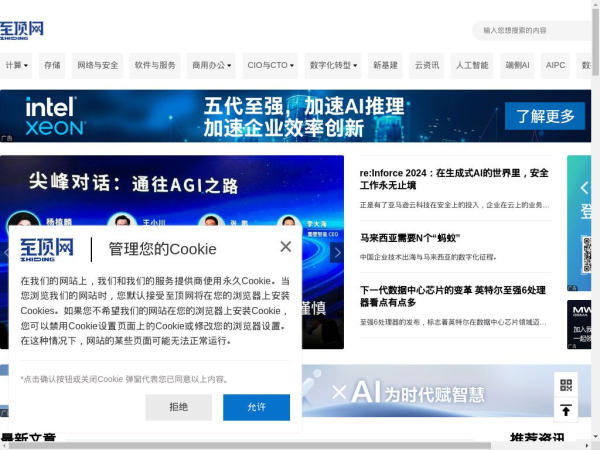Click the 管理您的Cookie dialog title

[163, 249]
